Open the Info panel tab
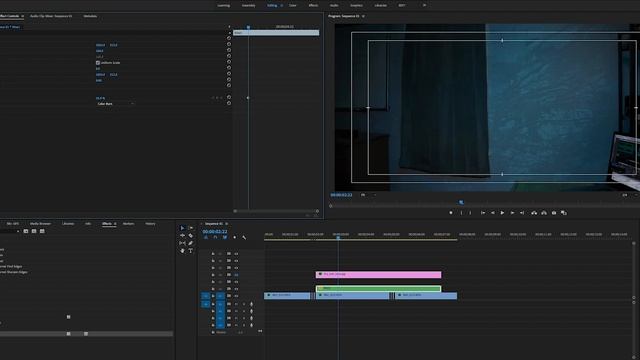This screenshot has height=360, width=640. 88,224
